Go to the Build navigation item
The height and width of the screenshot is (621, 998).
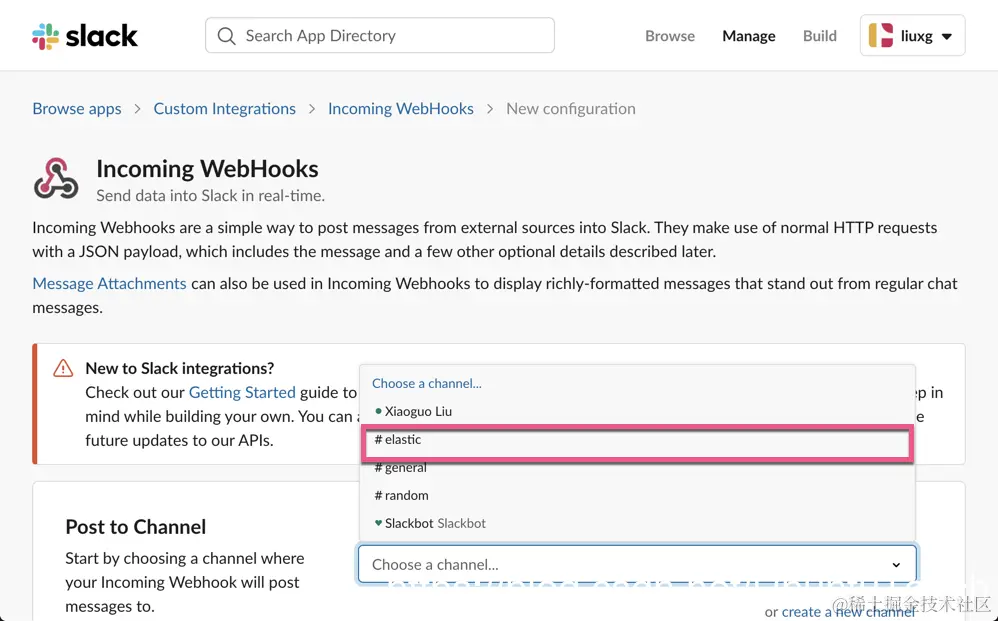820,36
